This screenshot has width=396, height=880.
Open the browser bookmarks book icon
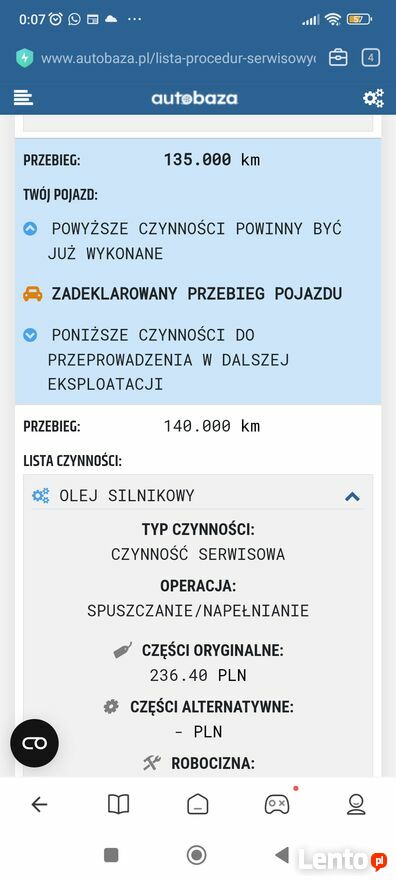118,805
